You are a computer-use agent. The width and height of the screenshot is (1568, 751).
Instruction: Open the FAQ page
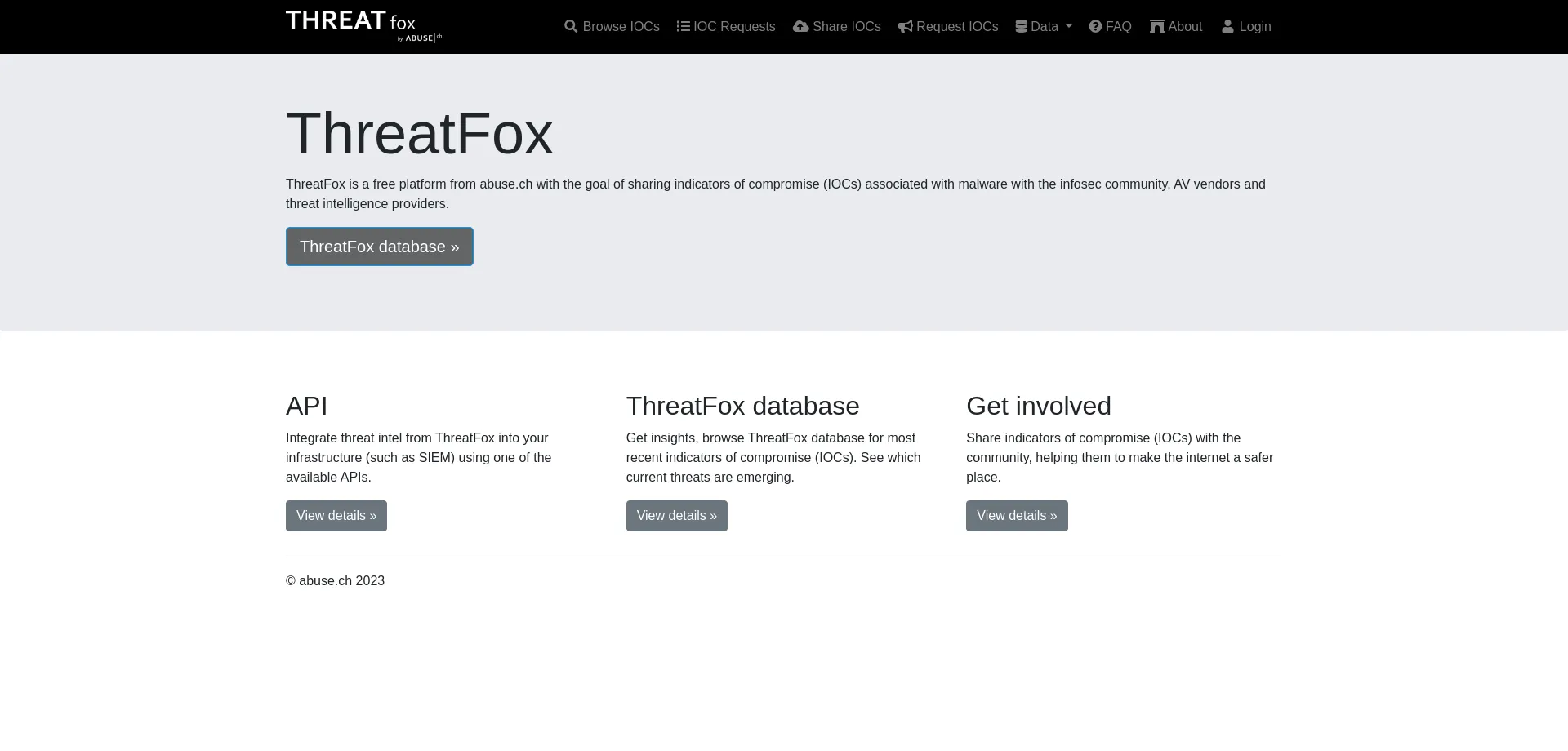click(1111, 27)
